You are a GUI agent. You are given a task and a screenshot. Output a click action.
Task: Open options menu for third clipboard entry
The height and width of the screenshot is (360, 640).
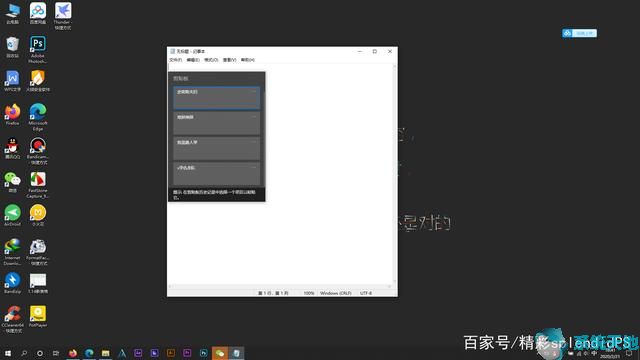point(253,142)
